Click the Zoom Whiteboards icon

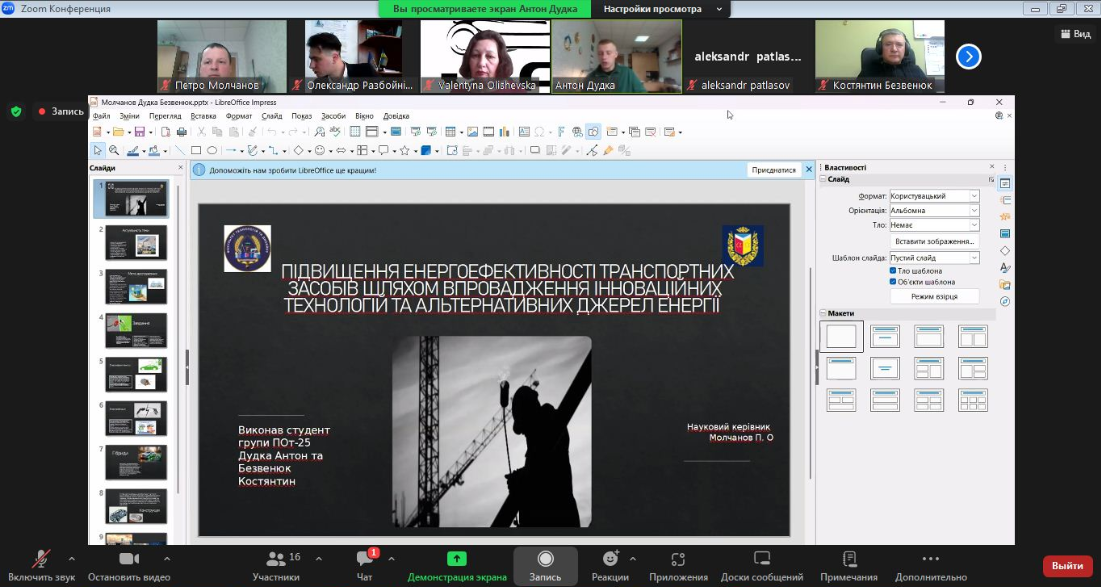763,559
